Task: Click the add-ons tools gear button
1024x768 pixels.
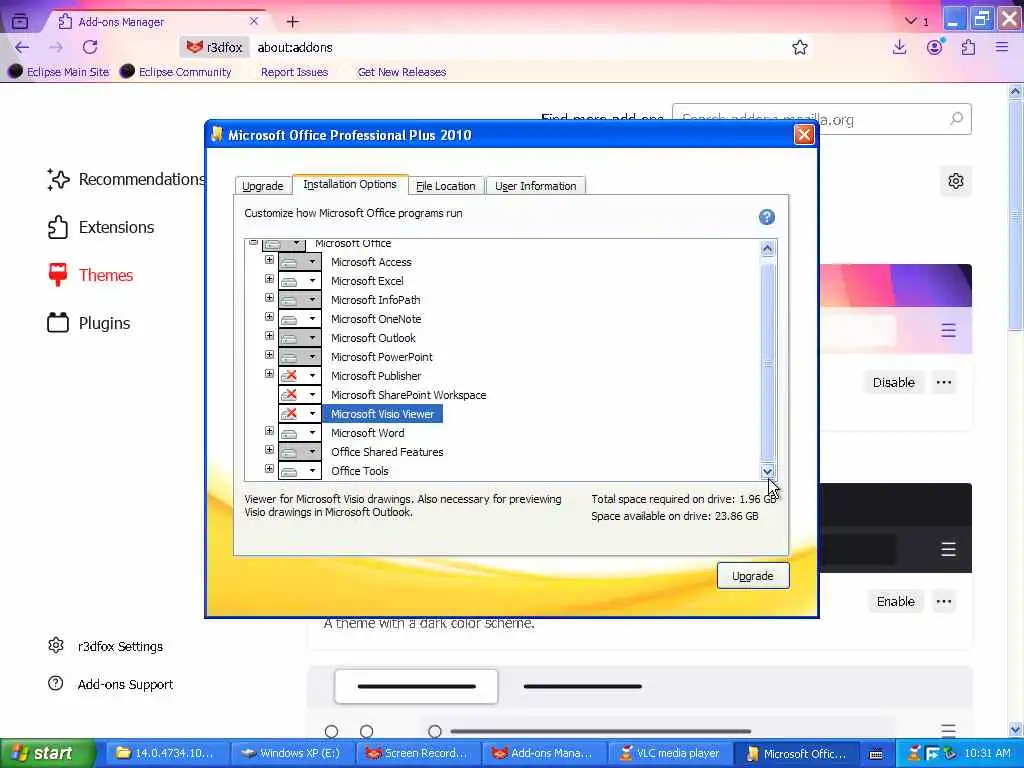Action: coord(955,181)
